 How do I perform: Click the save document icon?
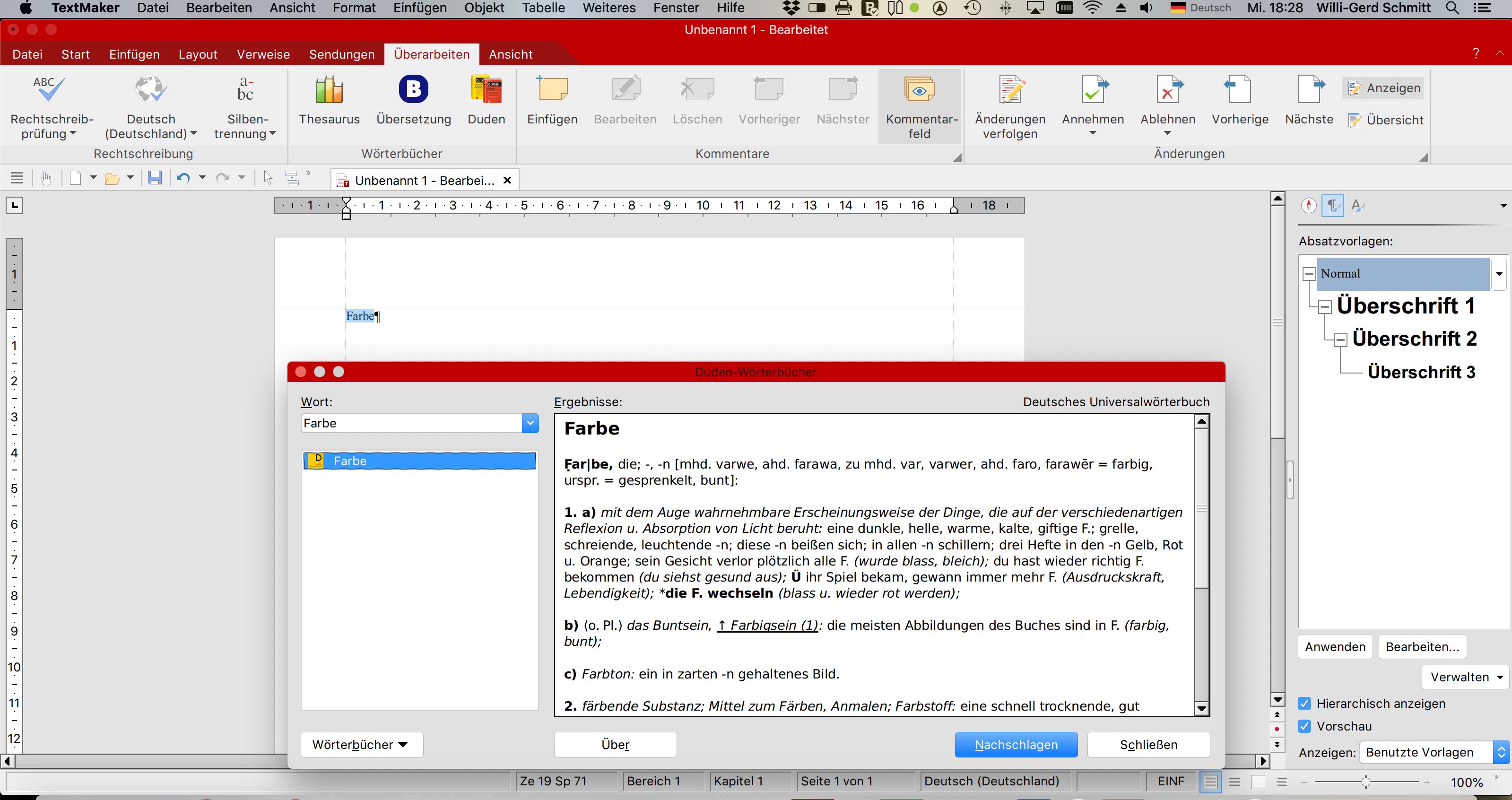click(x=155, y=178)
